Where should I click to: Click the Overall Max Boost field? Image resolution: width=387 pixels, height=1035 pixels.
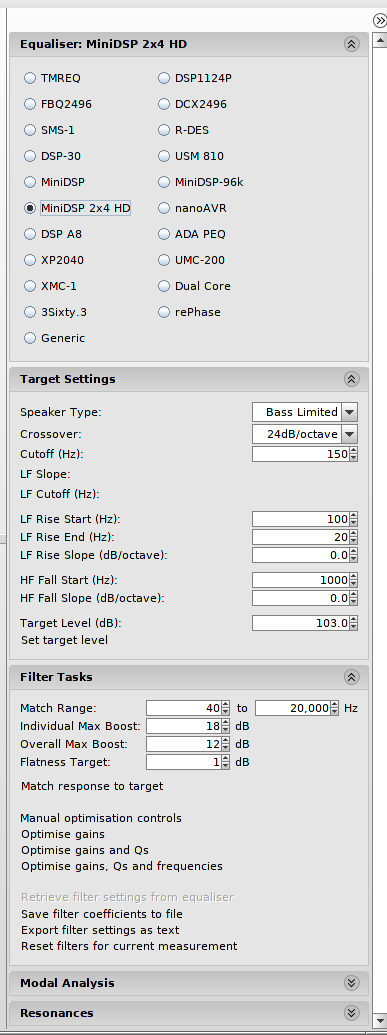tap(184, 744)
